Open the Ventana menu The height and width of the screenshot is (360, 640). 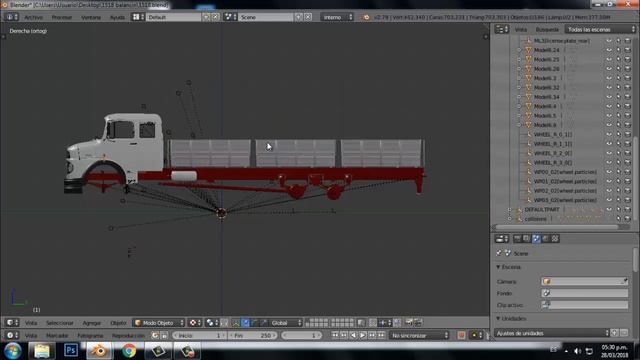pos(91,17)
